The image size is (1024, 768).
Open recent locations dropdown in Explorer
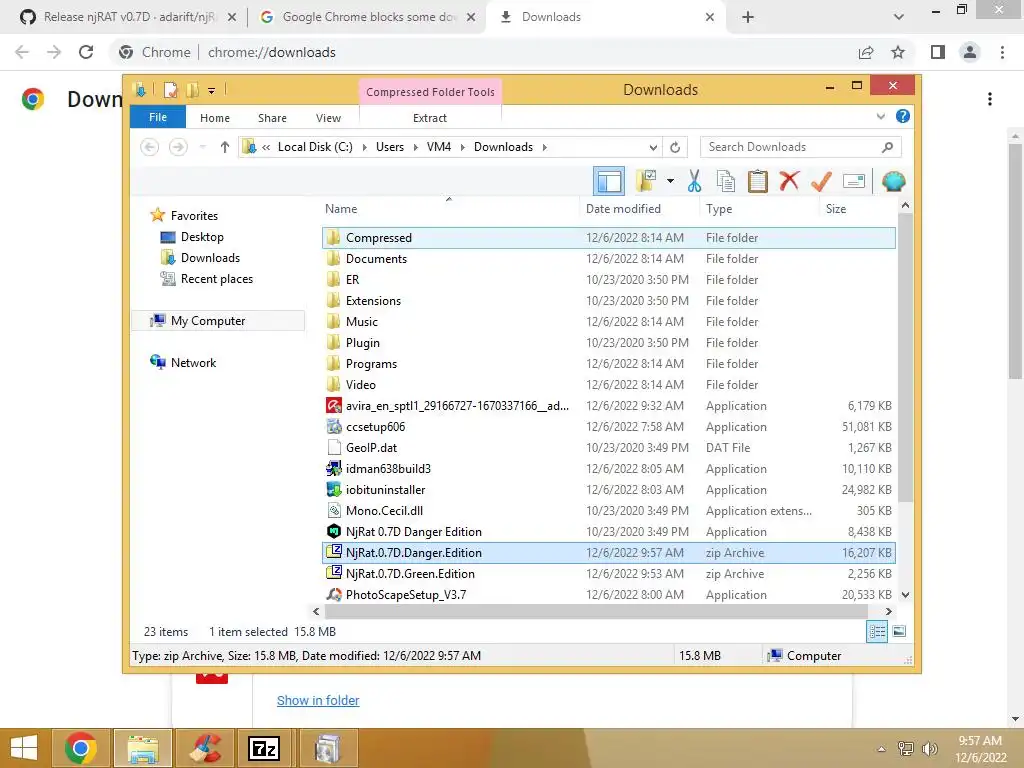click(203, 147)
